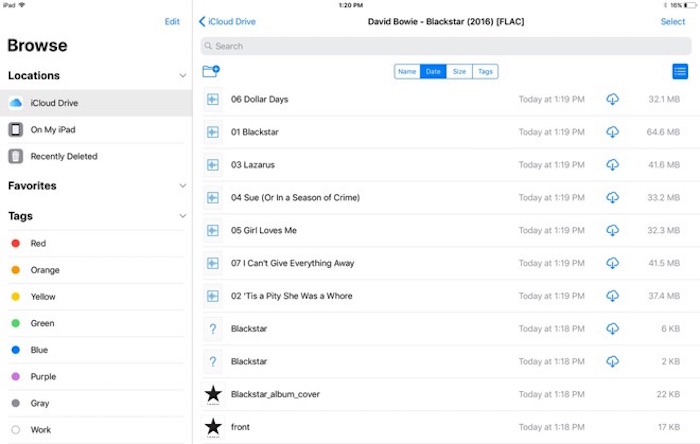The width and height of the screenshot is (700, 444).
Task: Download 04 Sue (Or In a Season of Crime)
Action: tap(612, 198)
